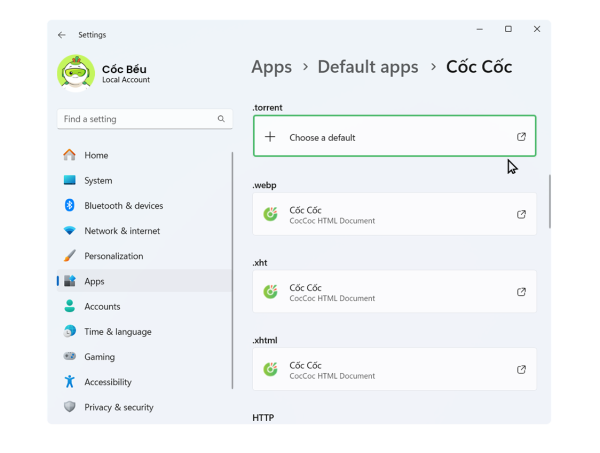Image resolution: width=600 pixels, height=453 pixels.
Task: Change the .xhtml default app
Action: pos(395,370)
